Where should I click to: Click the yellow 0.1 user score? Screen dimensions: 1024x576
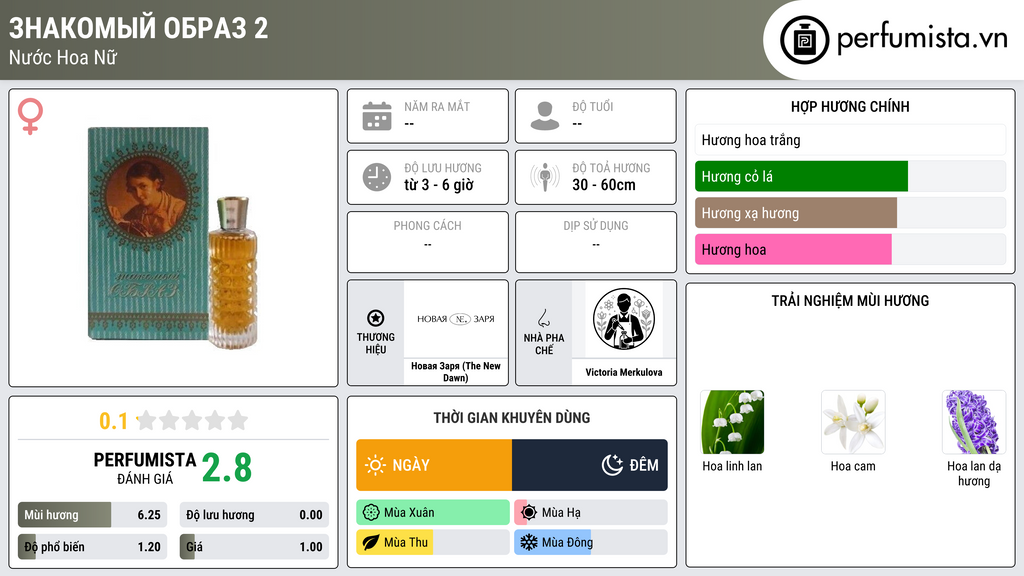[x=114, y=421]
